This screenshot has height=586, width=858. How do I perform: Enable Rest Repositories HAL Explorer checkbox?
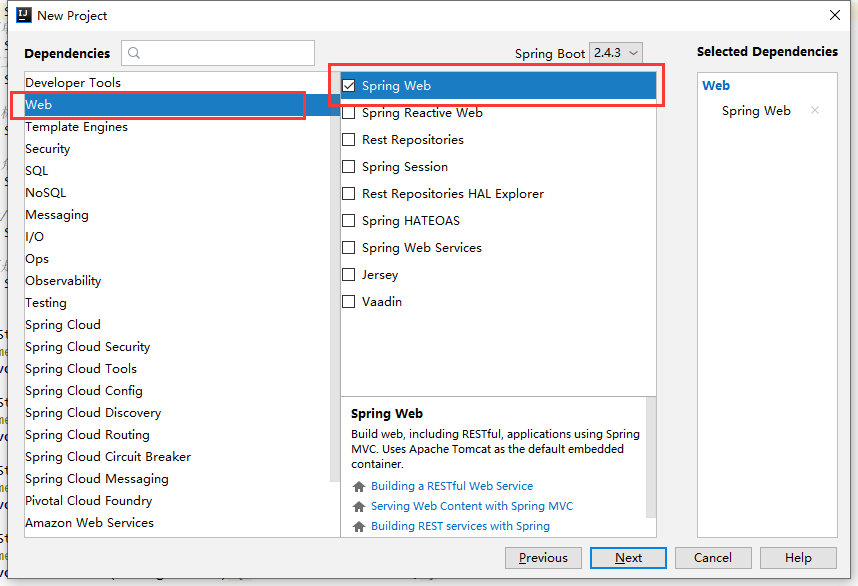(349, 194)
